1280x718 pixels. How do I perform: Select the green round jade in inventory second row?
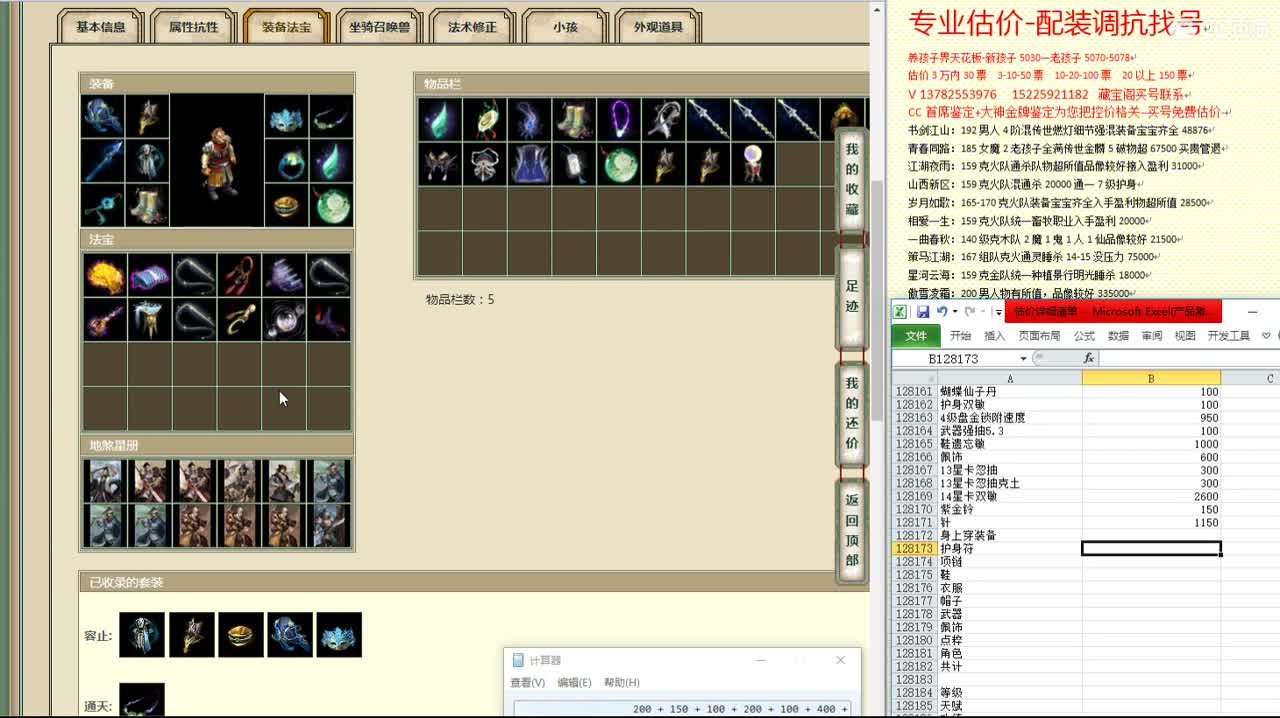coord(619,164)
